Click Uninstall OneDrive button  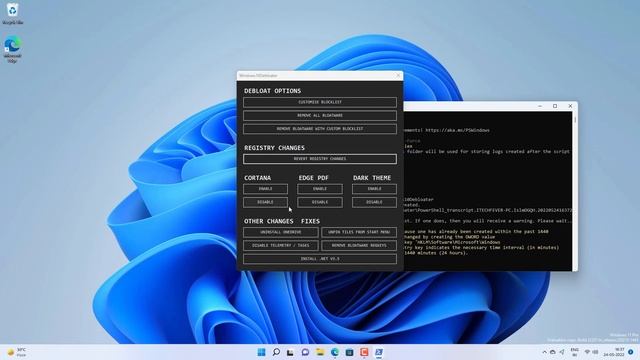coord(281,232)
